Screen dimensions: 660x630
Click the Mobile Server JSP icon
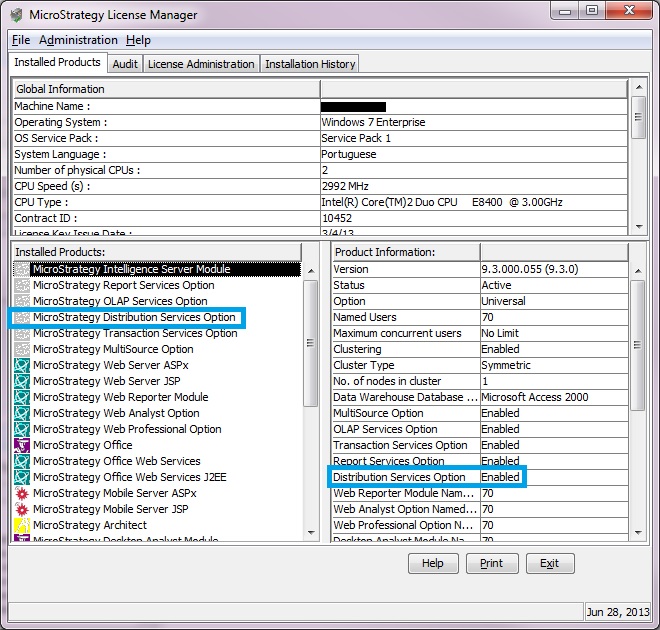22,509
